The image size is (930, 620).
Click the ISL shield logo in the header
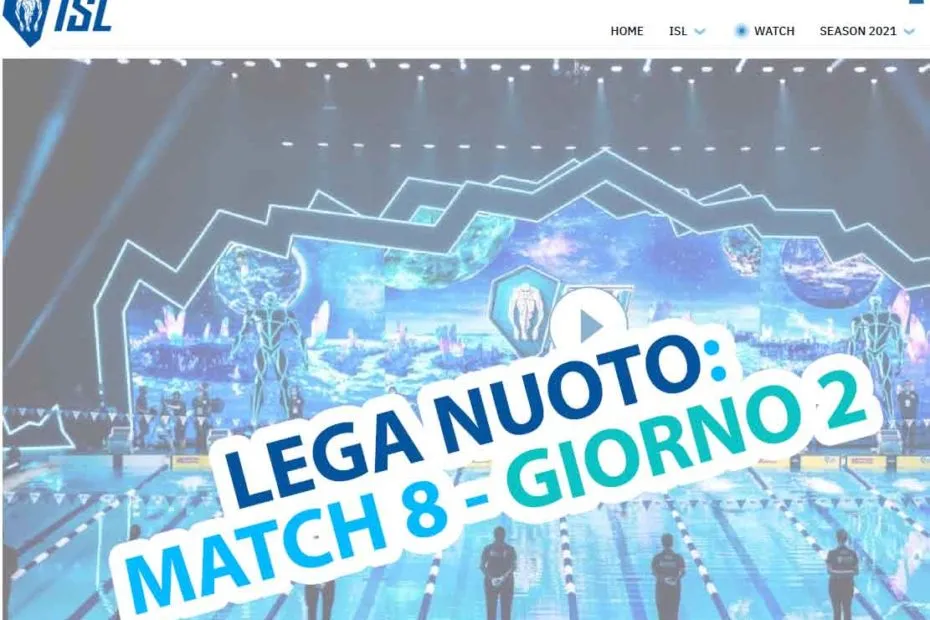25,20
